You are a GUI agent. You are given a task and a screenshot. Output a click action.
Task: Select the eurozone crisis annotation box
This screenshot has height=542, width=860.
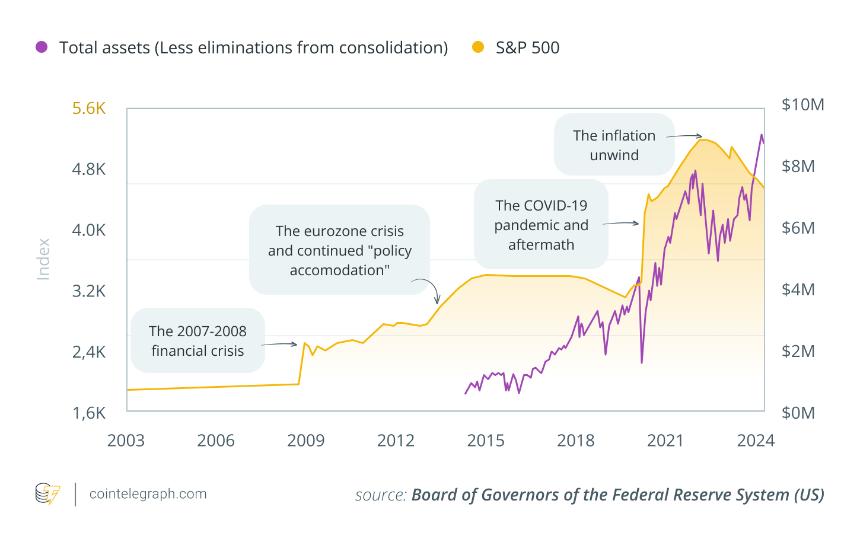click(339, 250)
